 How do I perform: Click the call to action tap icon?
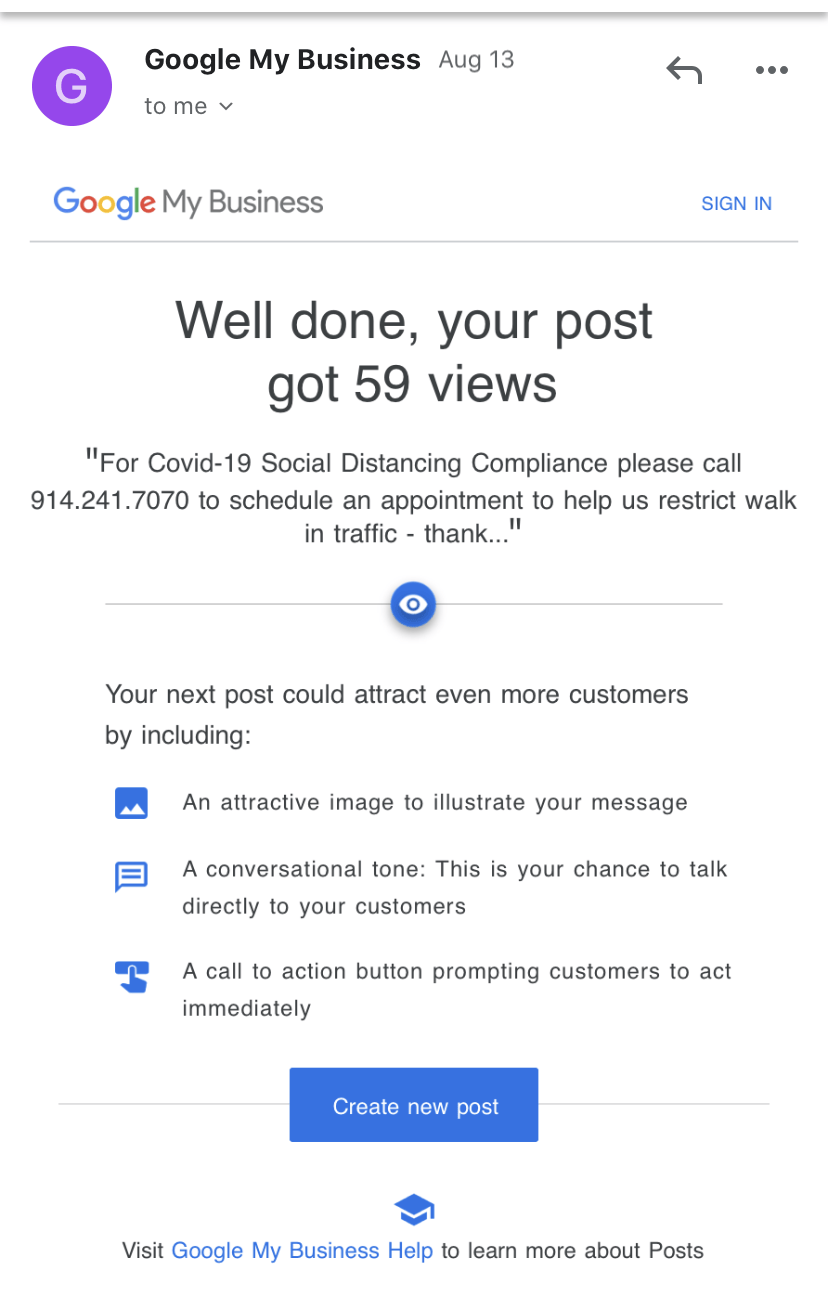(x=132, y=977)
